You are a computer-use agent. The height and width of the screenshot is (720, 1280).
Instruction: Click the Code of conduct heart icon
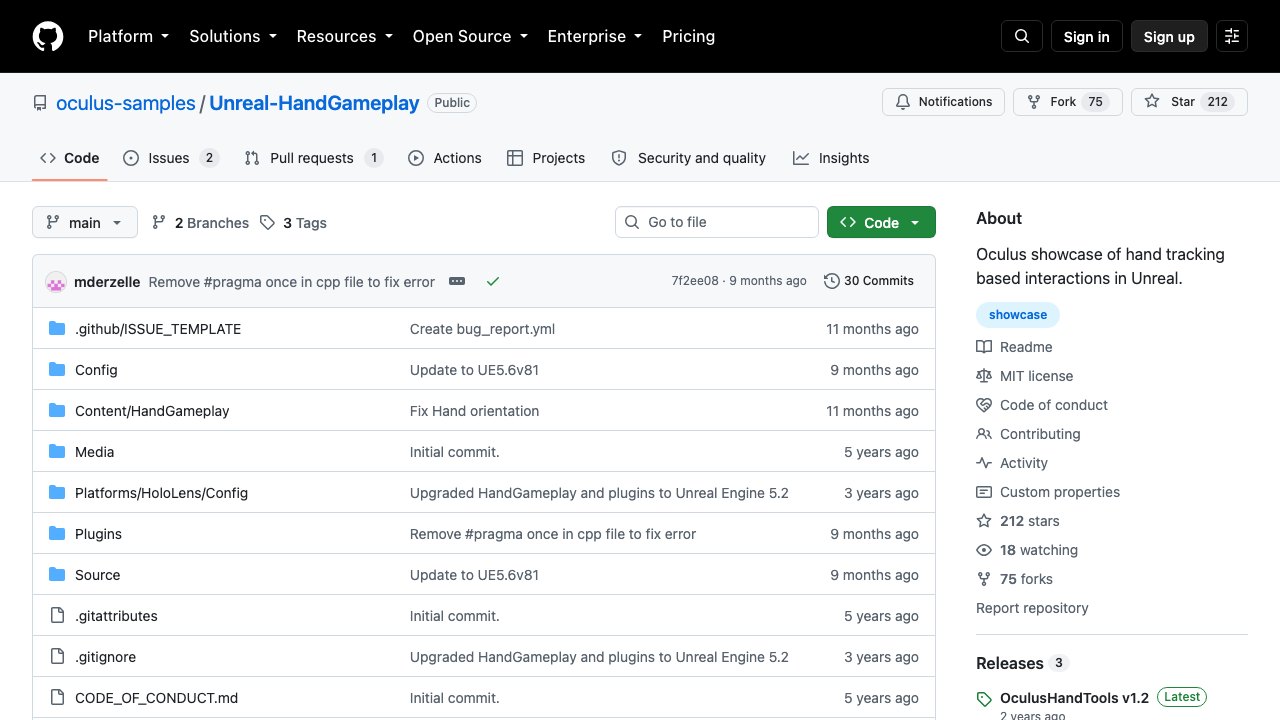[984, 405]
